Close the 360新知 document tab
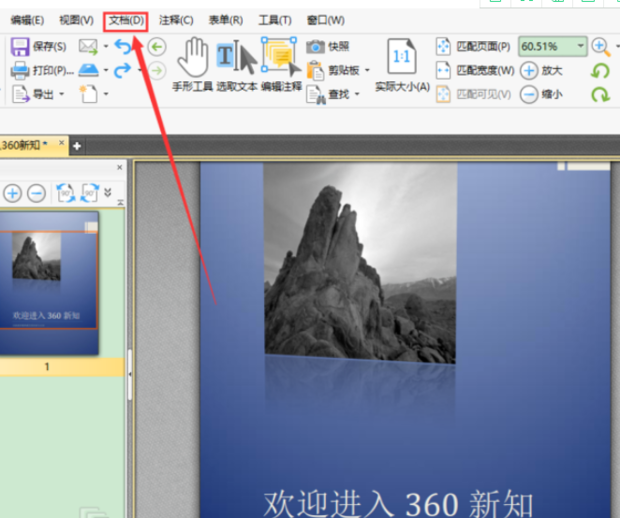620x518 pixels. pyautogui.click(x=61, y=142)
